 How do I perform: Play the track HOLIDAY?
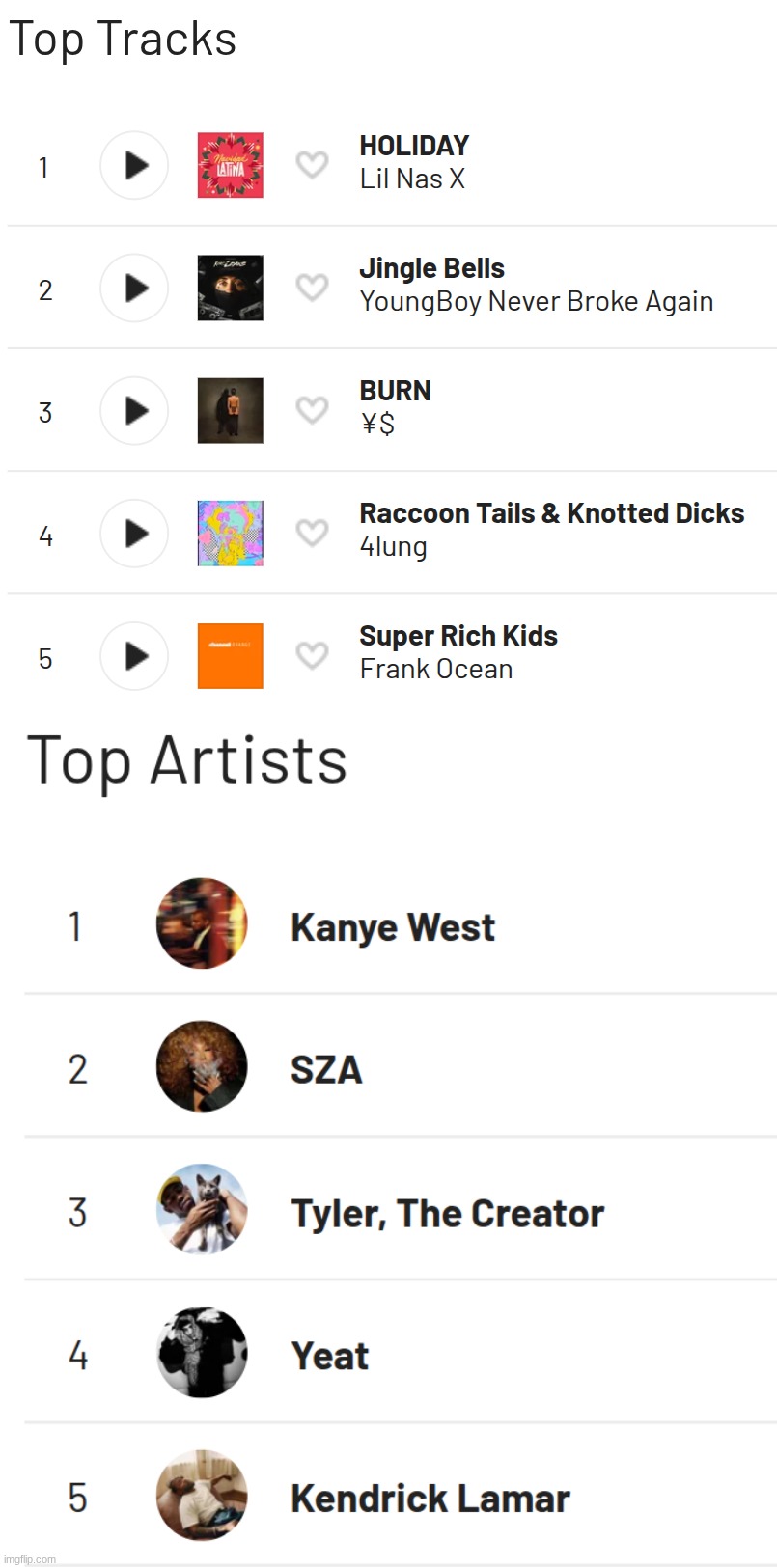pyautogui.click(x=135, y=166)
